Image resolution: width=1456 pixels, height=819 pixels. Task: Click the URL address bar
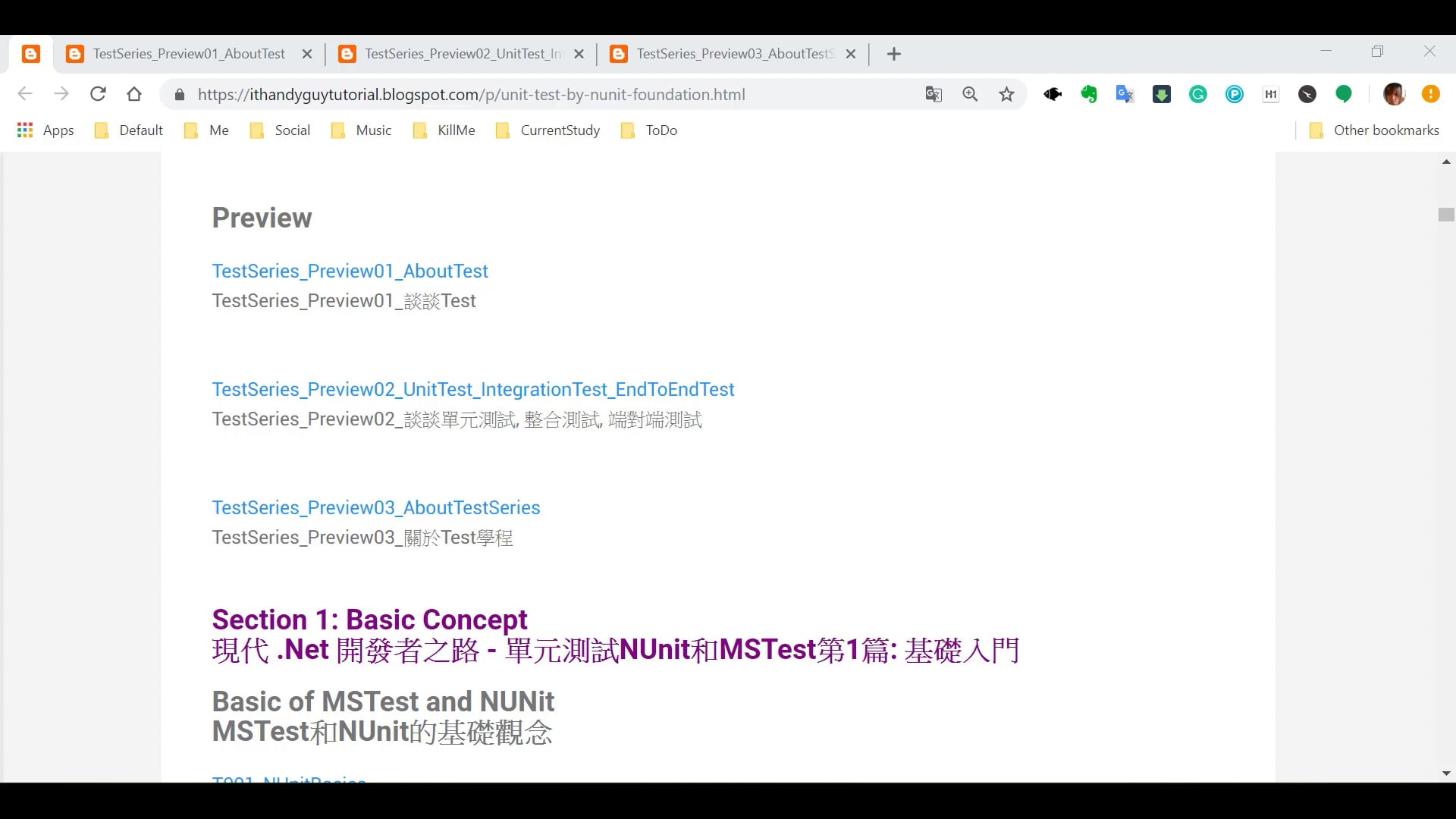(x=531, y=95)
